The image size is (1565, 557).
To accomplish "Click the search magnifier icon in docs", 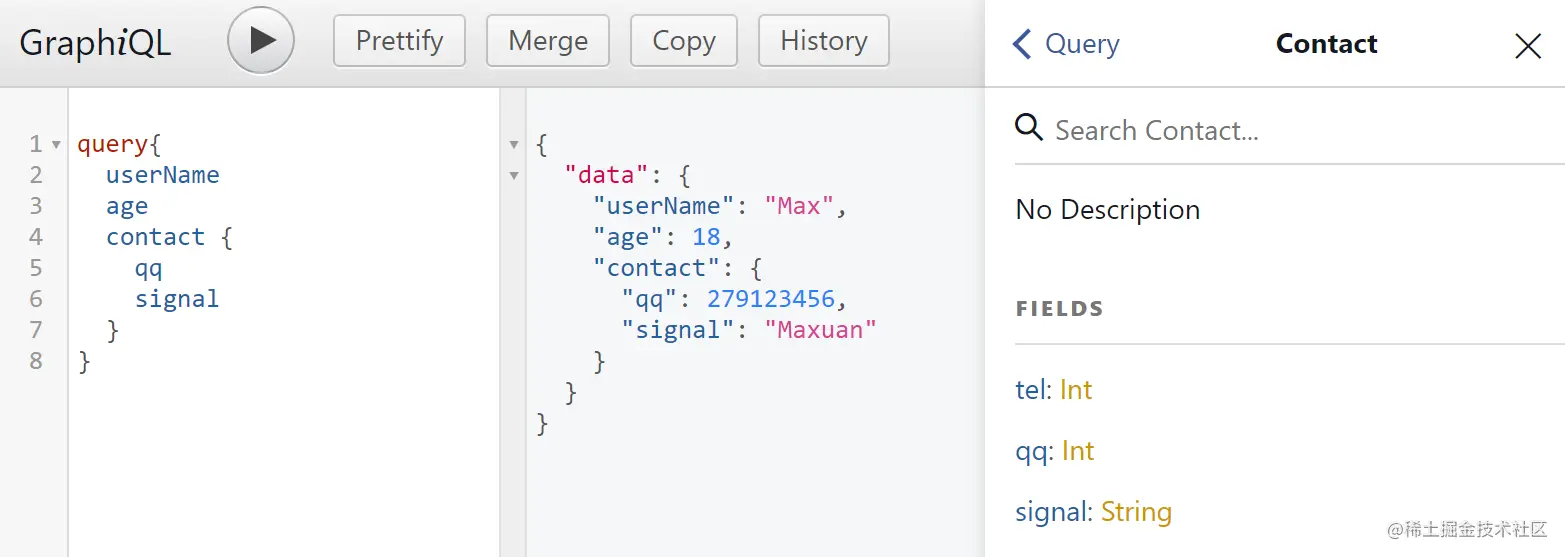I will [x=1029, y=128].
